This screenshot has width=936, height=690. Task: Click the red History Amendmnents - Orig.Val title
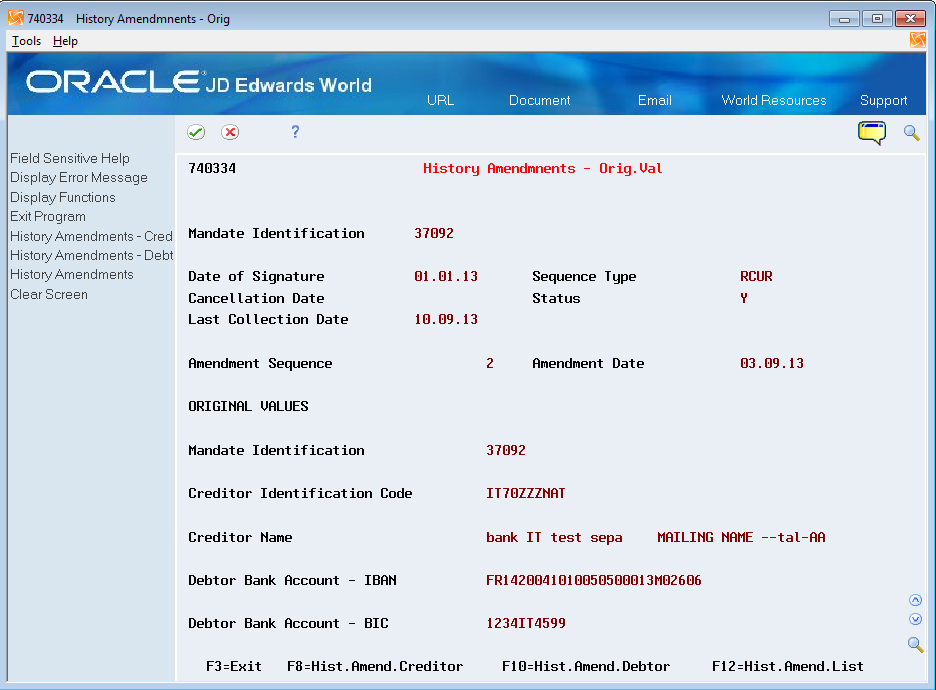point(543,168)
